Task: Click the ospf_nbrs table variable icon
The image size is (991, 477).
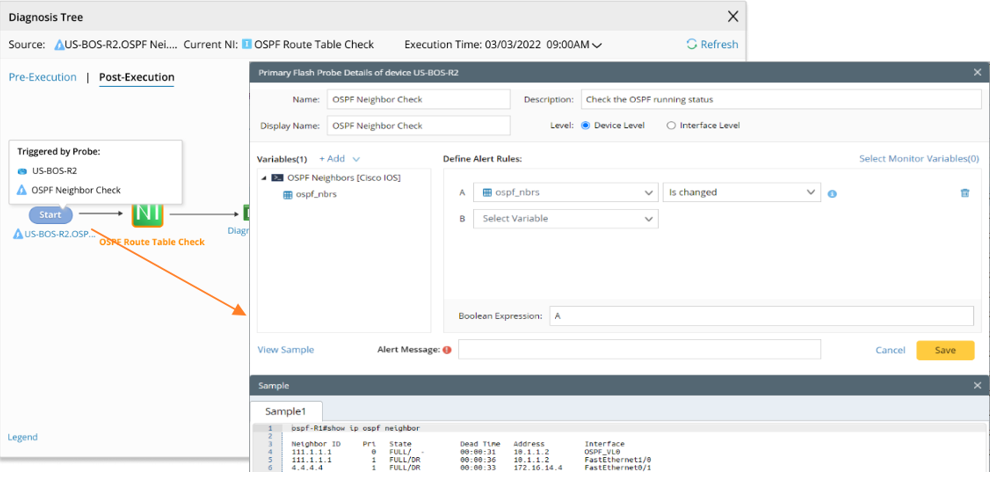Action: pyautogui.click(x=288, y=194)
